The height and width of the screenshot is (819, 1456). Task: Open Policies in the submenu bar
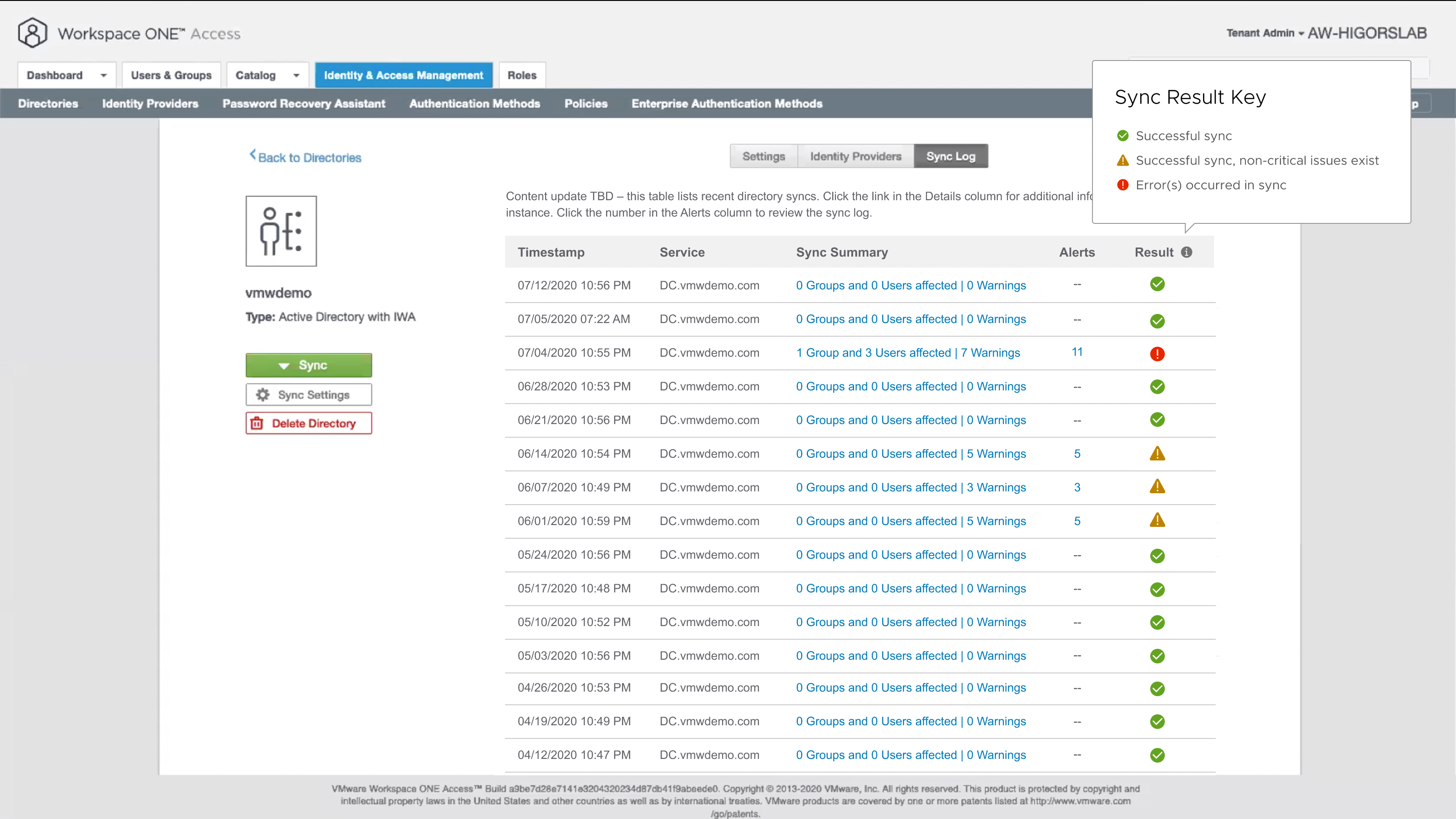tap(586, 103)
